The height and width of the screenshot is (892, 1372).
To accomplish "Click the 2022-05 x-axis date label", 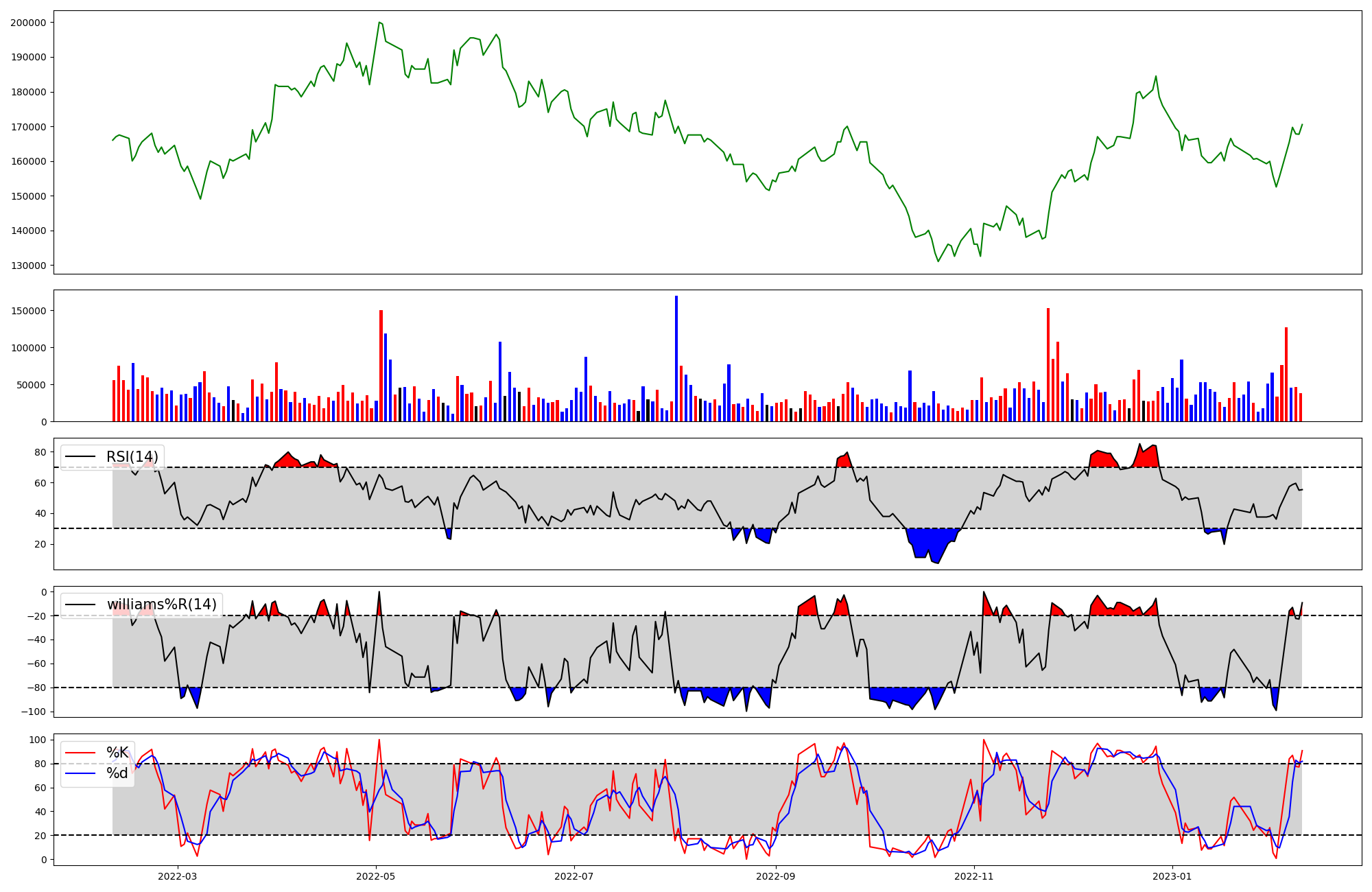I will pos(376,876).
